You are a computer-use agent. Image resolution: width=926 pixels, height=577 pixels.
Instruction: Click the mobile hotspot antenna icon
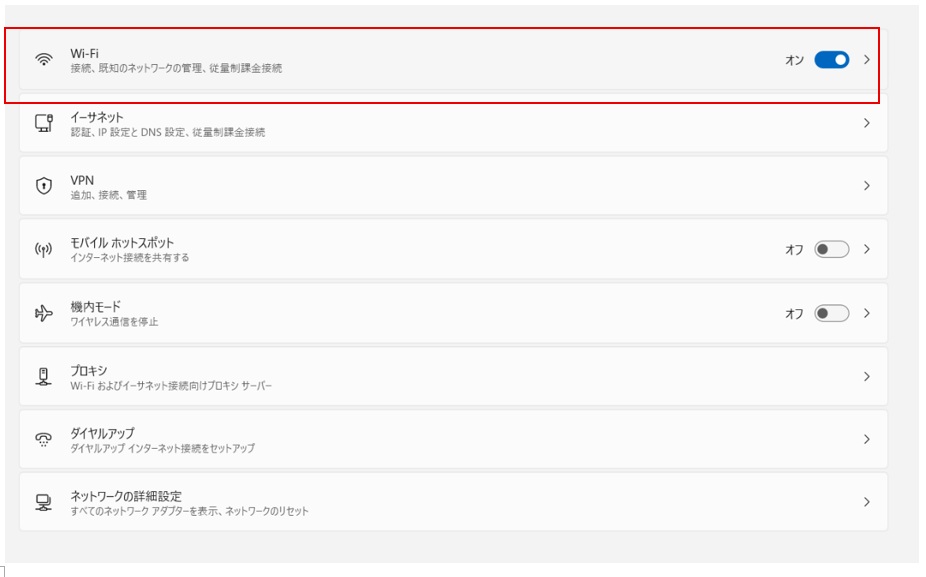click(x=44, y=249)
